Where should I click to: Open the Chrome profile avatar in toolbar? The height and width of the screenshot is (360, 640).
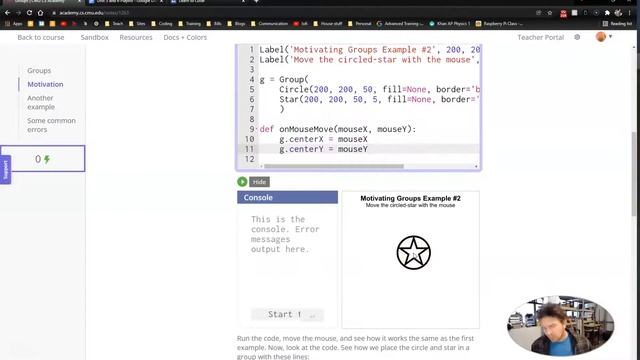pos(618,13)
